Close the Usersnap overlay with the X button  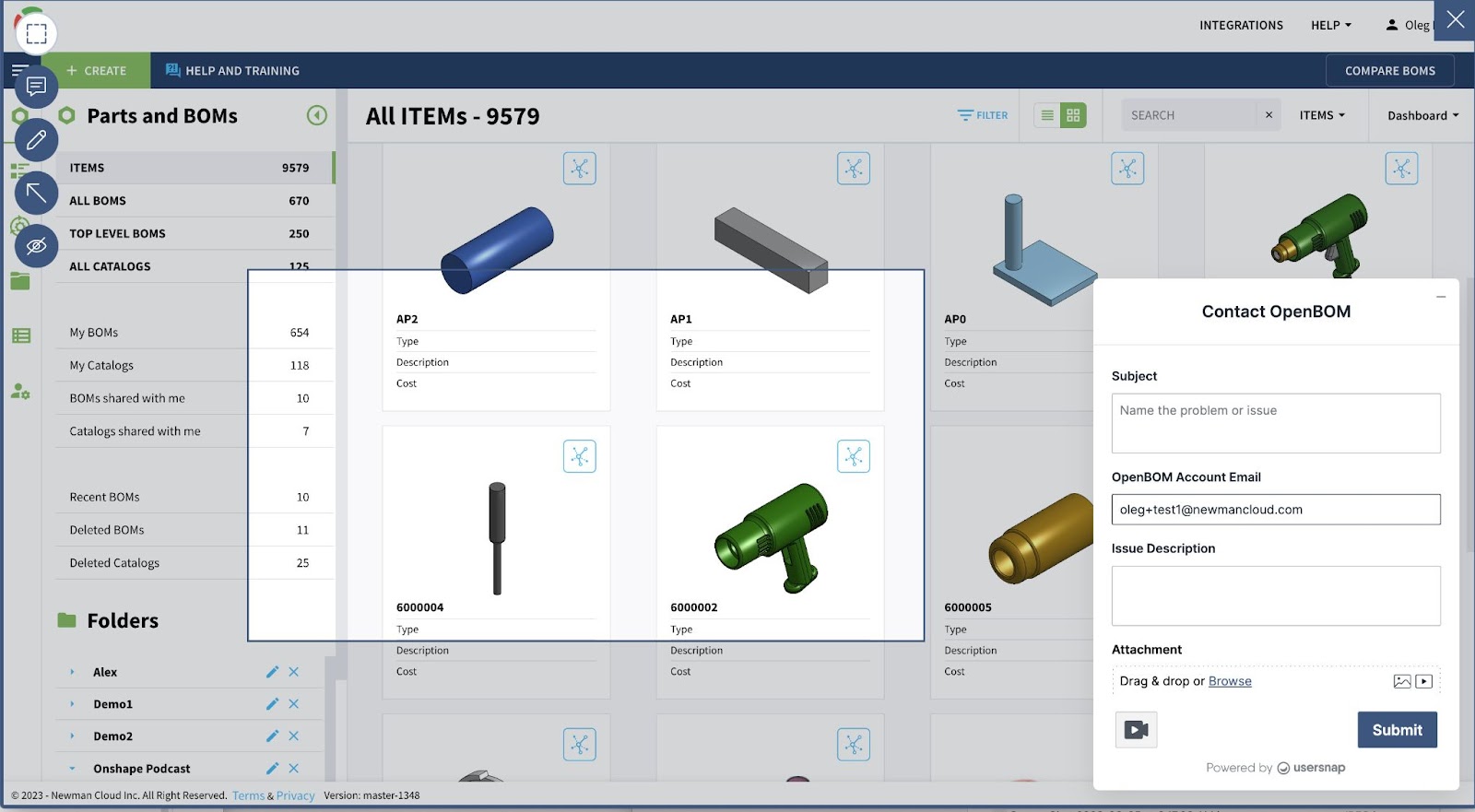[1455, 20]
